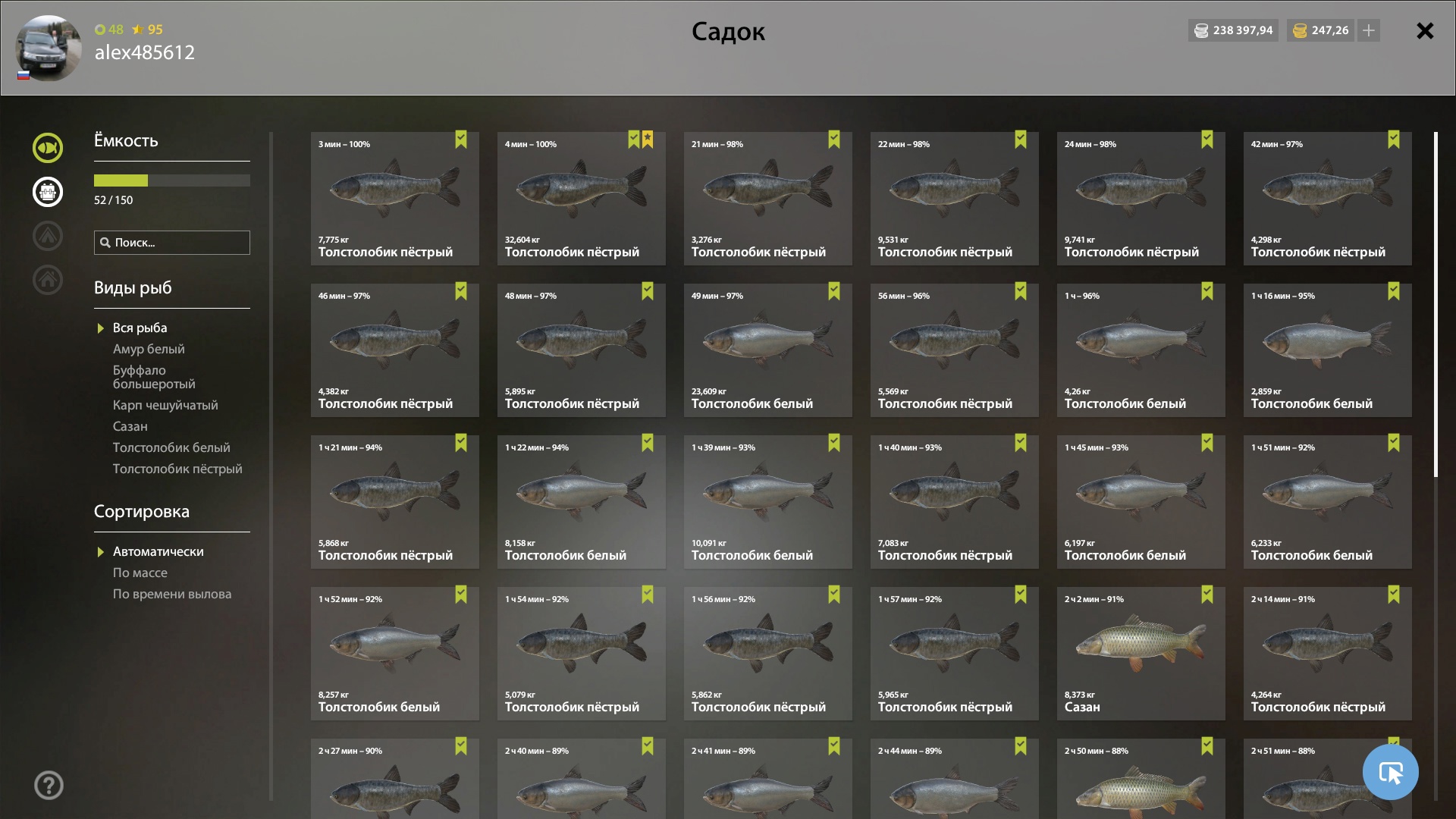
Task: Sort fish by По времени вылова
Action: click(172, 595)
